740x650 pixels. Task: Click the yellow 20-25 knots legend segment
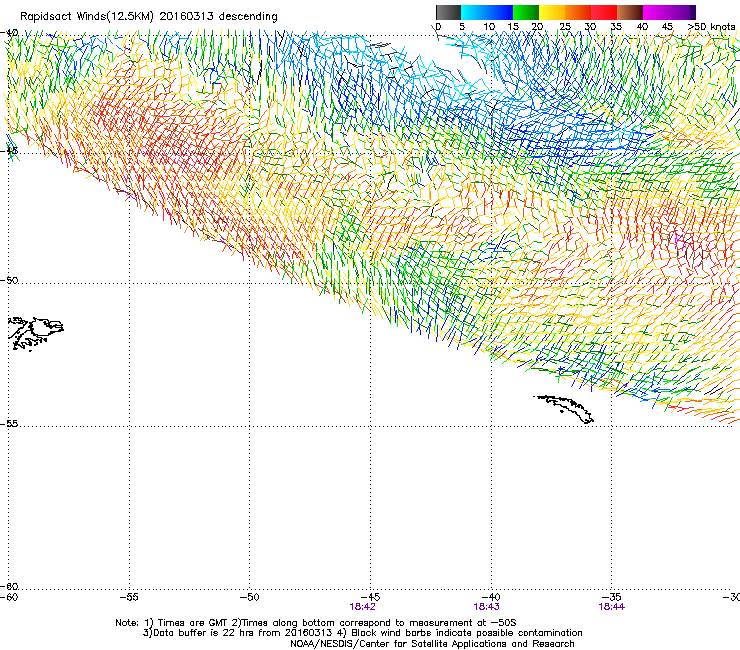[552, 12]
